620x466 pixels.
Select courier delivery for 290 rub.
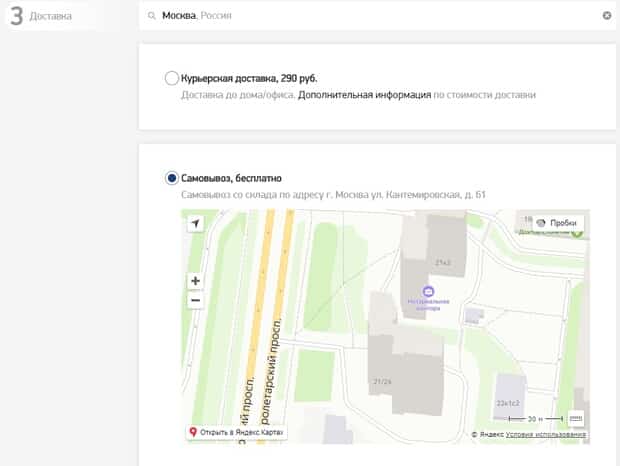tap(172, 78)
